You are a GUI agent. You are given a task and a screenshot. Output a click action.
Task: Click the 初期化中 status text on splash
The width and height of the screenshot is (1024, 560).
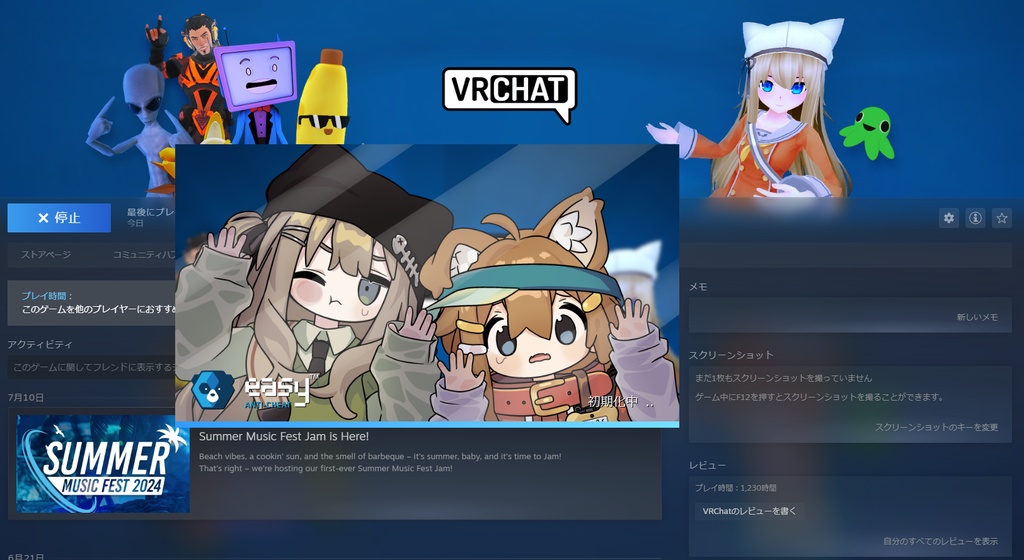(620, 402)
